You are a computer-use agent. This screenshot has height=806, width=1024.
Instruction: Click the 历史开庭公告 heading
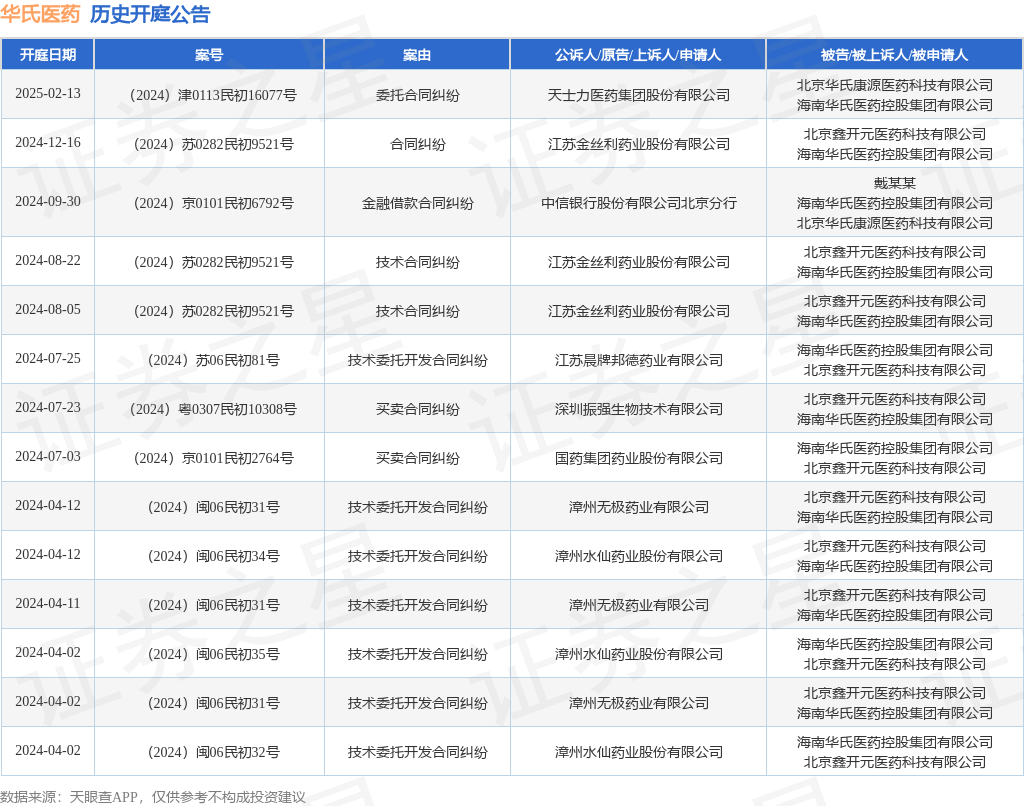click(150, 14)
